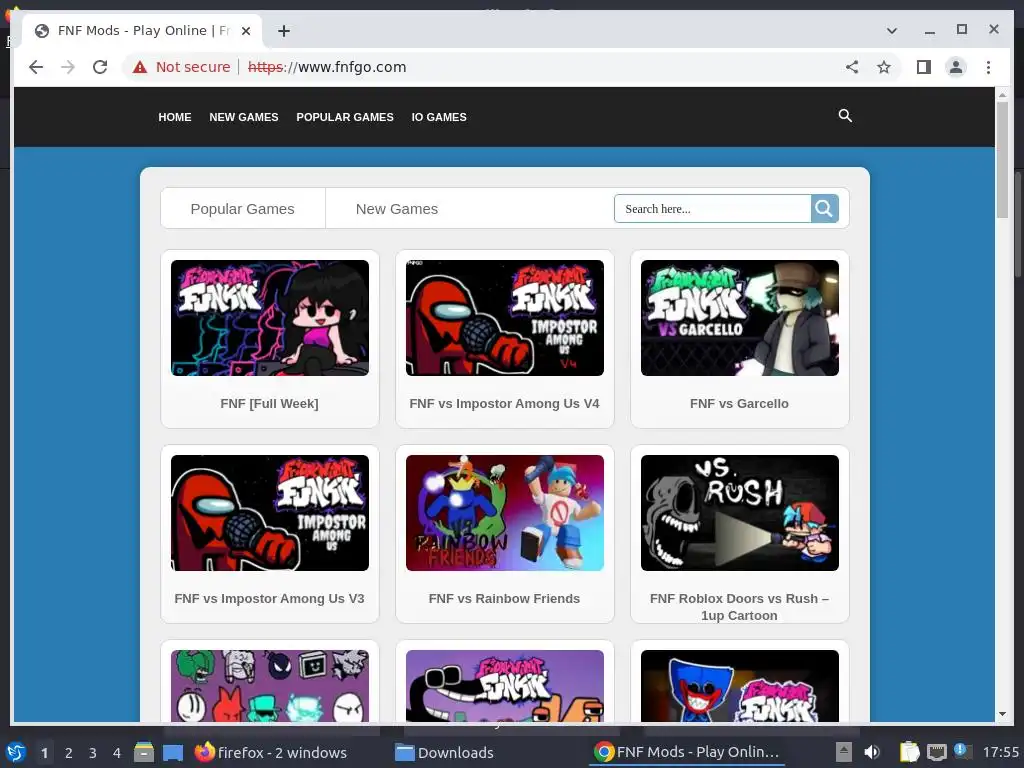The width and height of the screenshot is (1024, 768).
Task: Open the taskbar start menu icon
Action: coord(16,752)
